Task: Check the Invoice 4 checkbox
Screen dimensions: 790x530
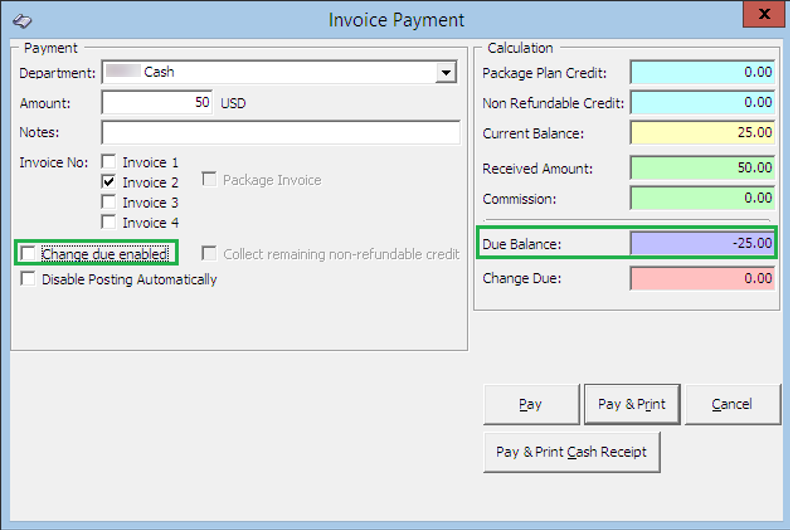Action: point(108,222)
